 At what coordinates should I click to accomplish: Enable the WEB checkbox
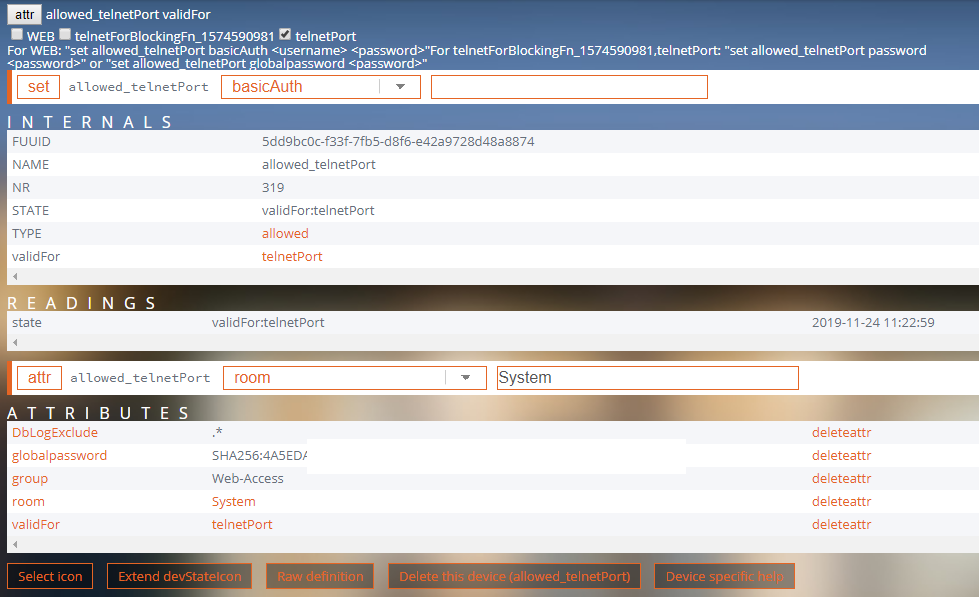point(17,34)
